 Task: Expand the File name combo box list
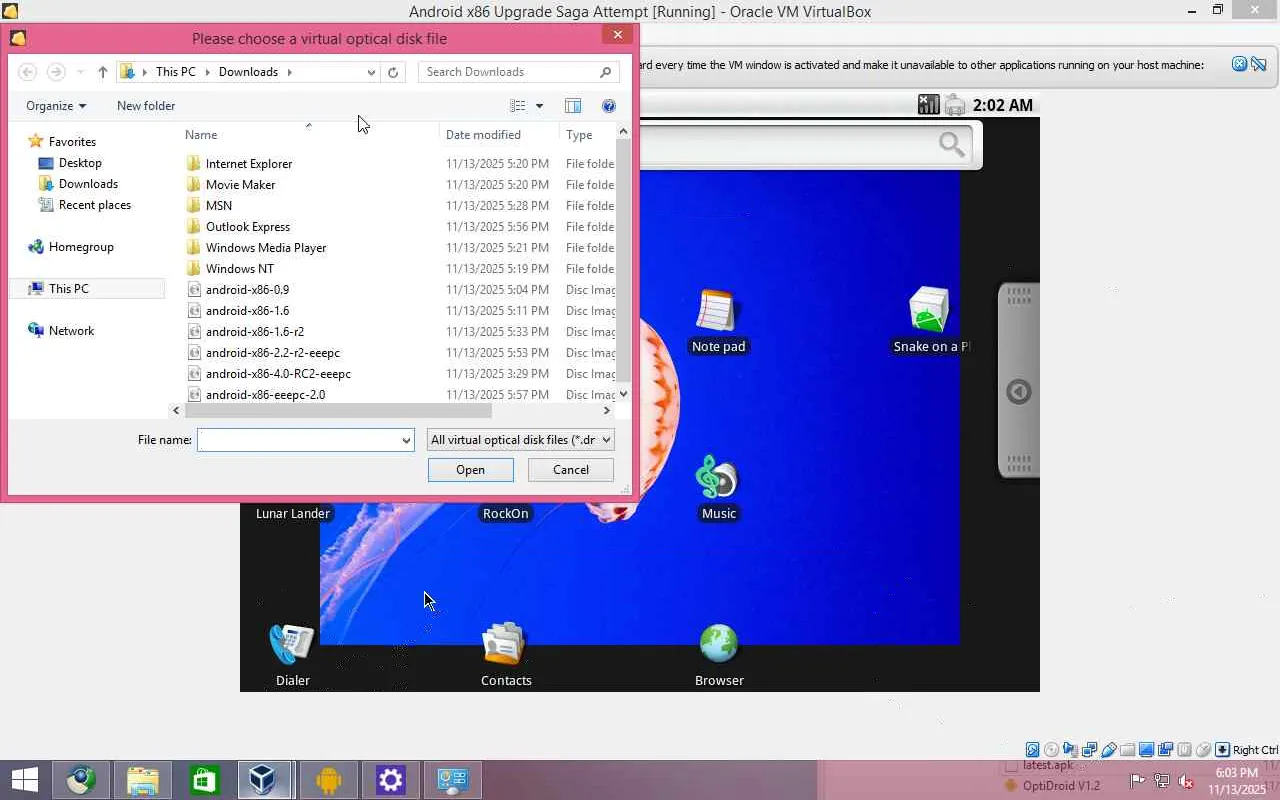pyautogui.click(x=406, y=440)
